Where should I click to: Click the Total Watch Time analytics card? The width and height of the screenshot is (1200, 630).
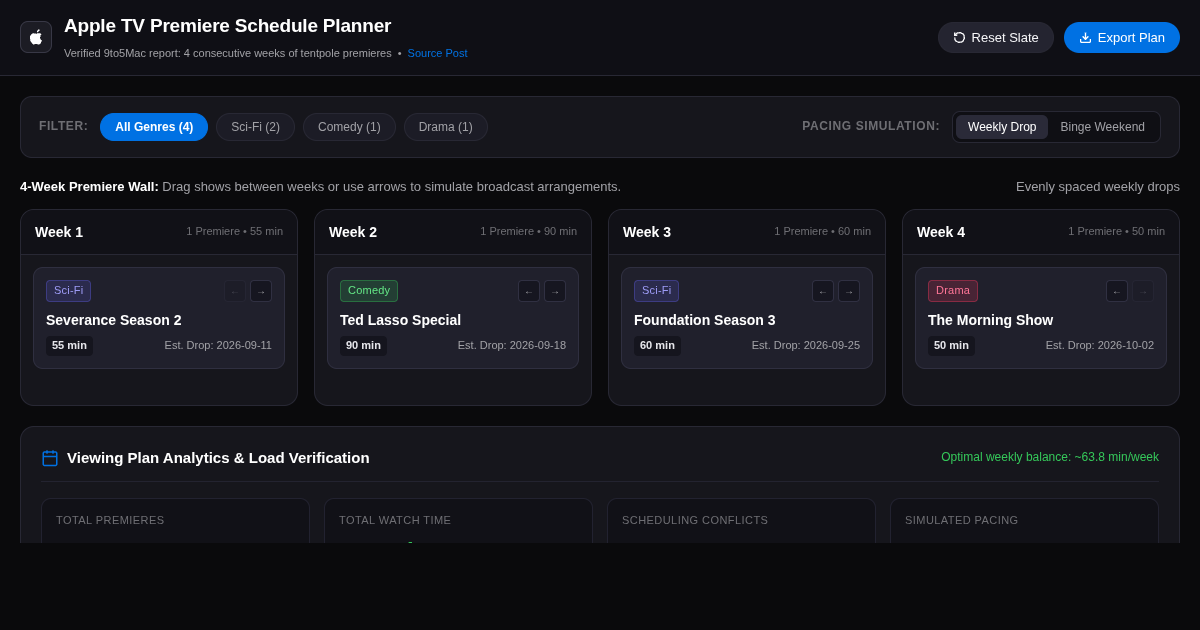(458, 520)
